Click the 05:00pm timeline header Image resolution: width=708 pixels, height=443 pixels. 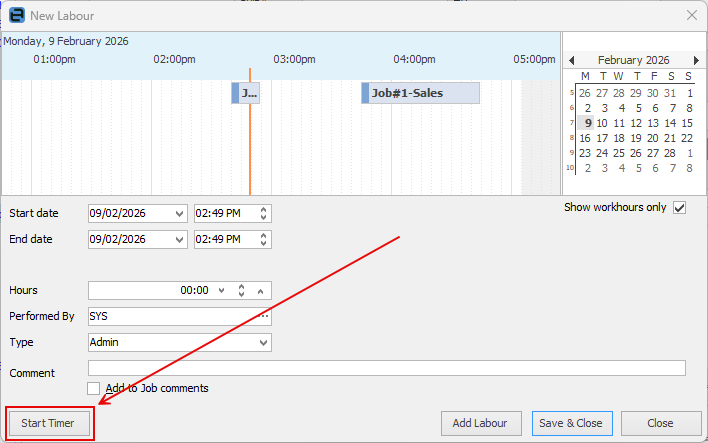click(x=534, y=60)
